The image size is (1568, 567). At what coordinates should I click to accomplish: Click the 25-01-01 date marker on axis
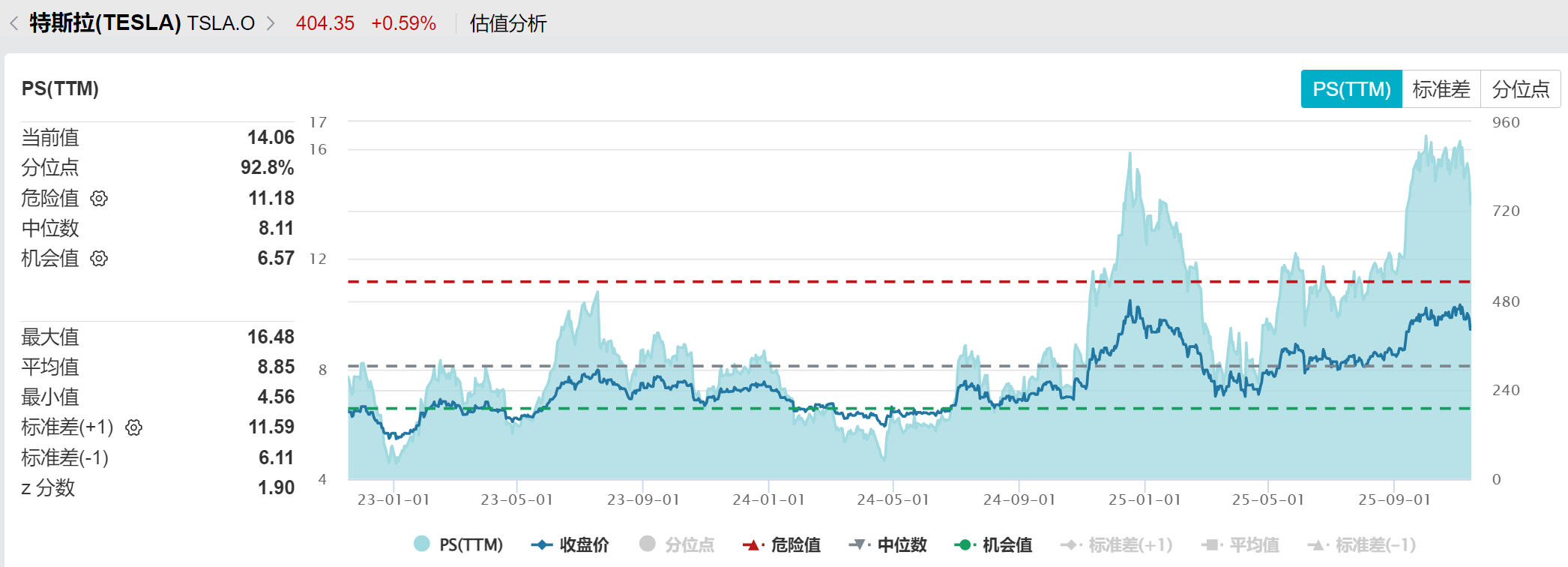click(1145, 499)
